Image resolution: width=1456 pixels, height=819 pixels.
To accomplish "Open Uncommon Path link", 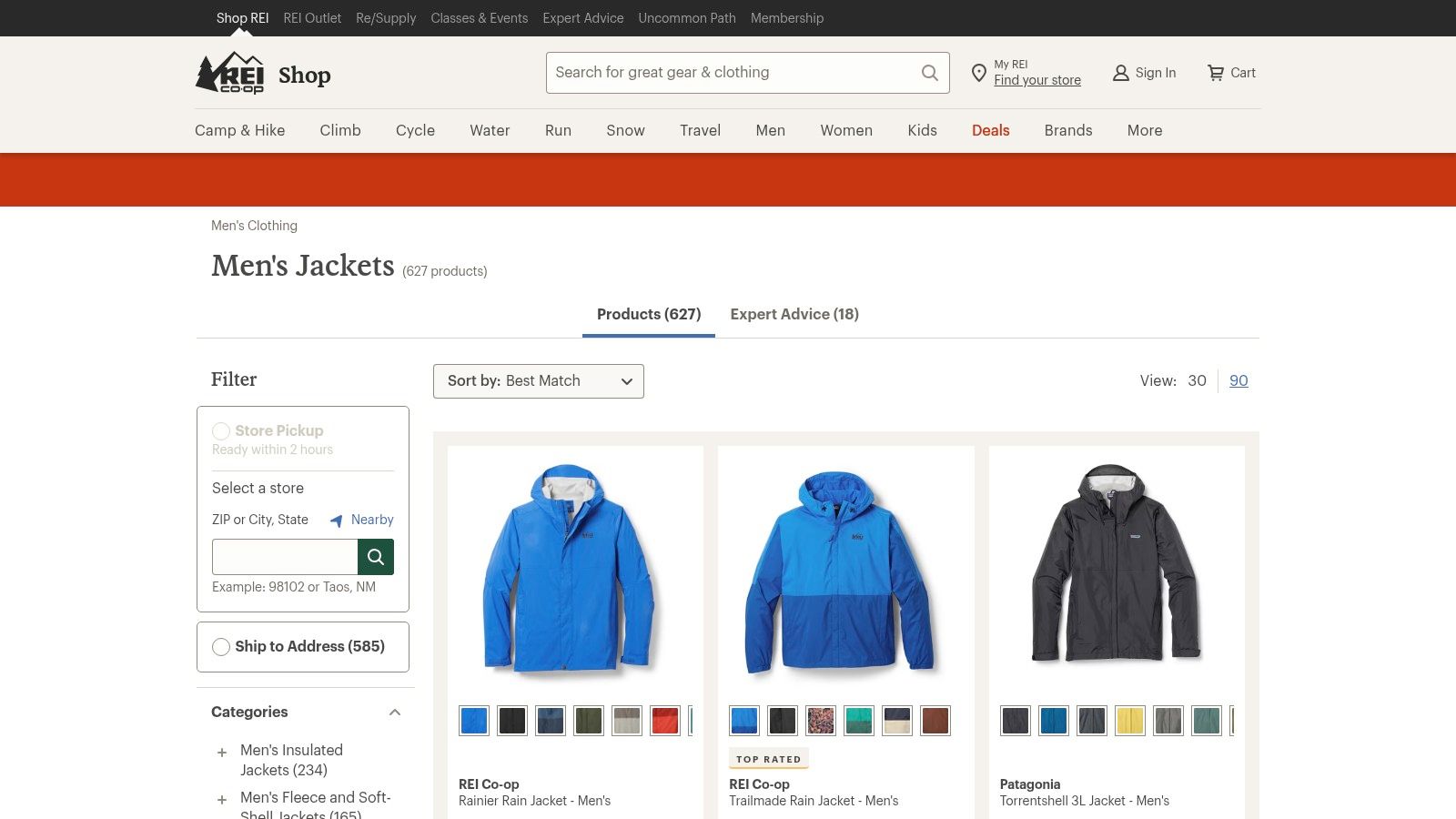I will (687, 18).
